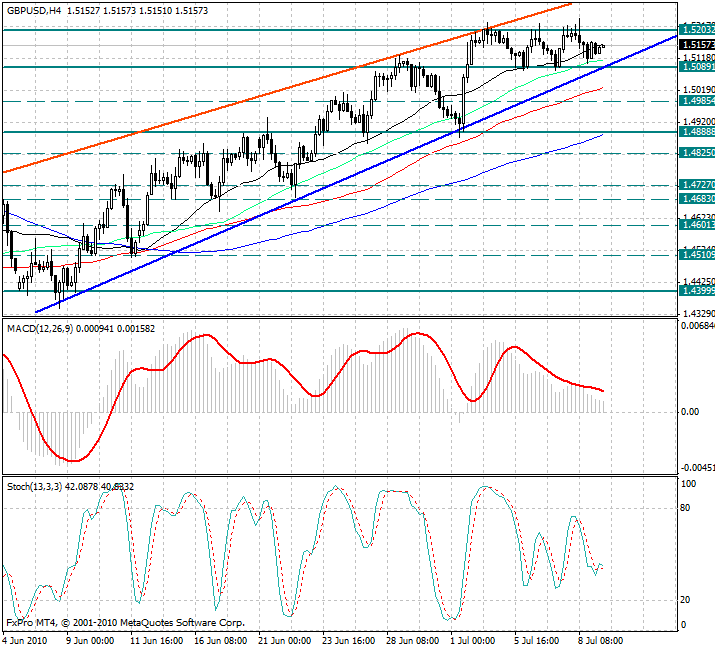Click the 1.48250 level label
The image size is (715, 648).
(x=697, y=153)
